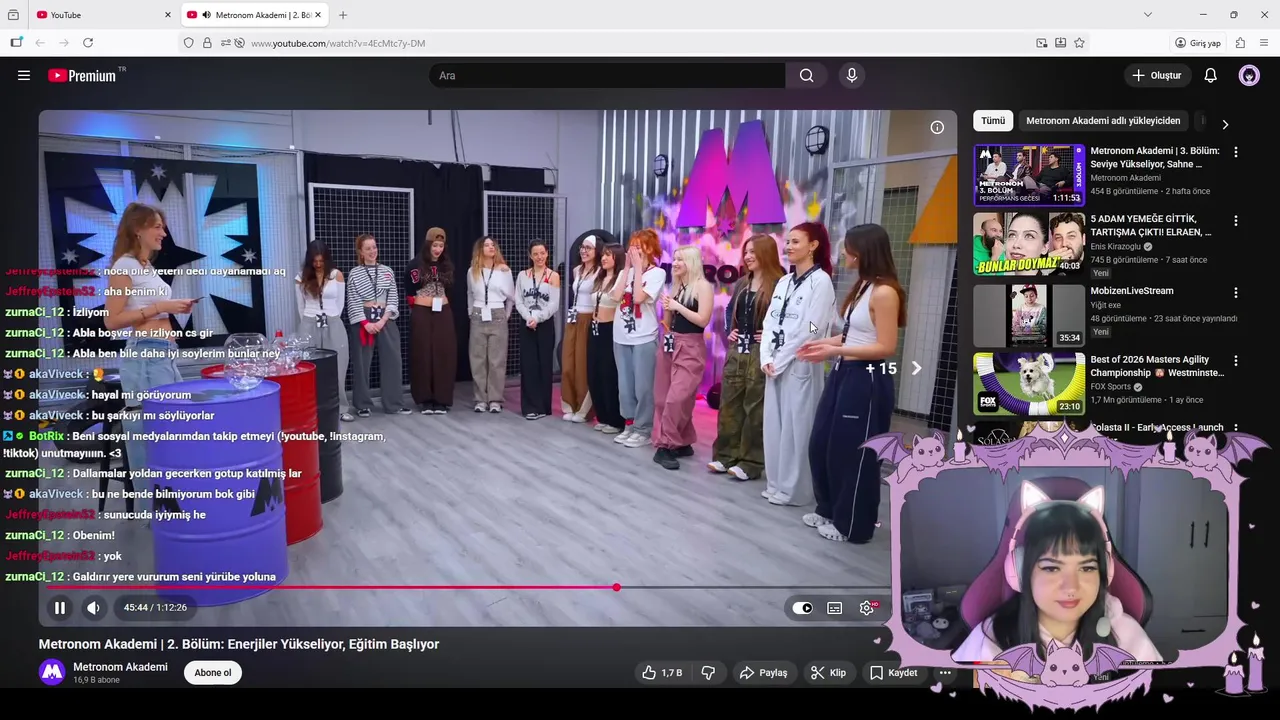Open '5 ADAM YEMEĞE GİTTİK' video thumbnail
This screenshot has height=720, width=1280.
tap(1029, 244)
